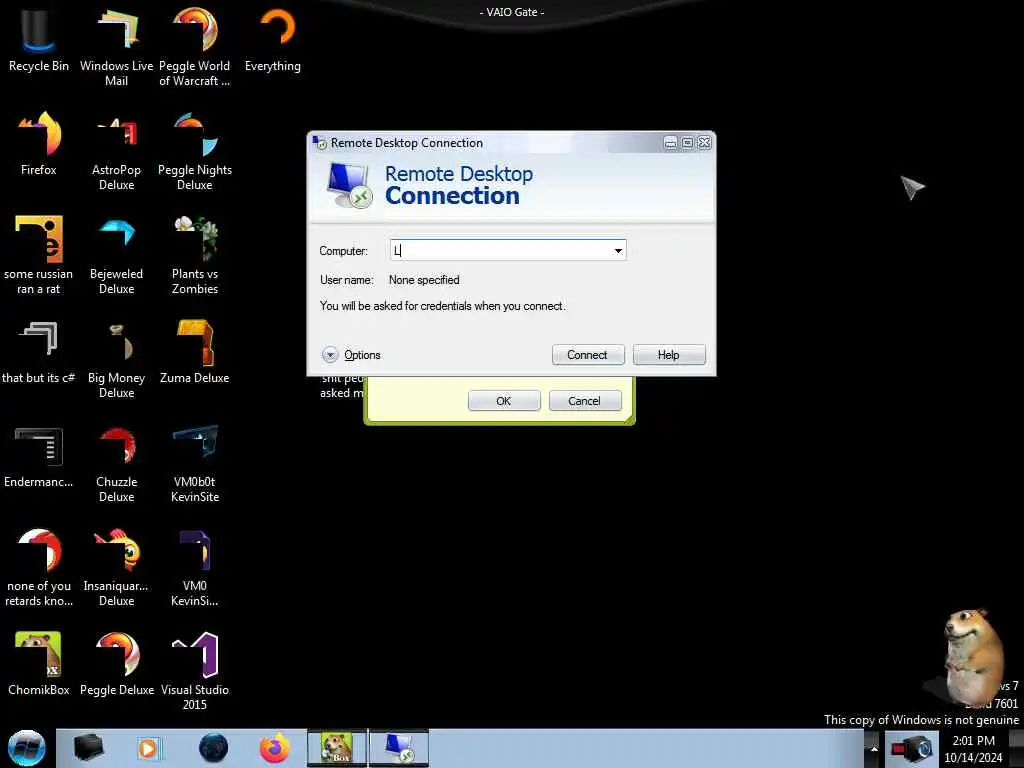The image size is (1024, 768).
Task: Select the VM0b0t KevinSite icon
Action: pos(195,464)
